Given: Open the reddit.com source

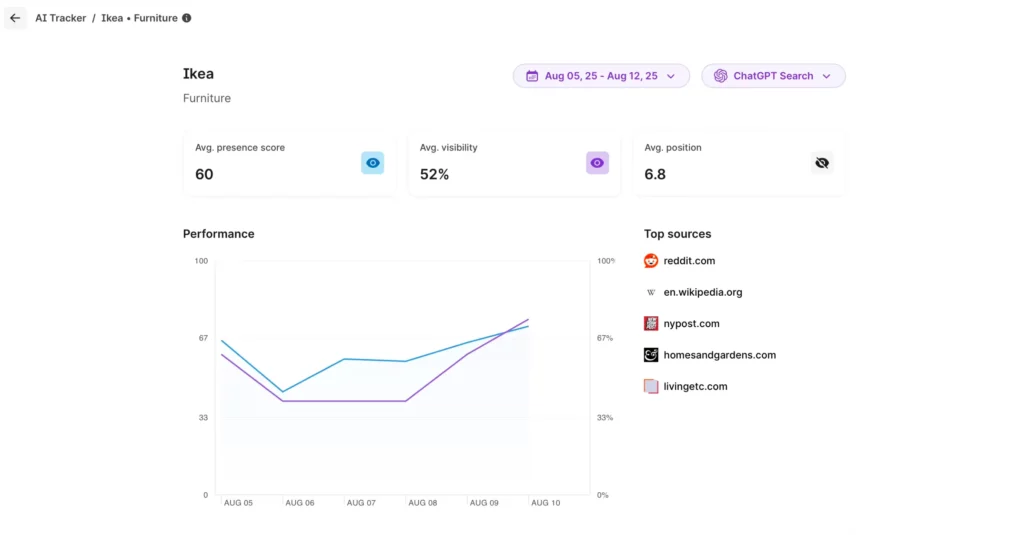Looking at the screenshot, I should (x=689, y=261).
